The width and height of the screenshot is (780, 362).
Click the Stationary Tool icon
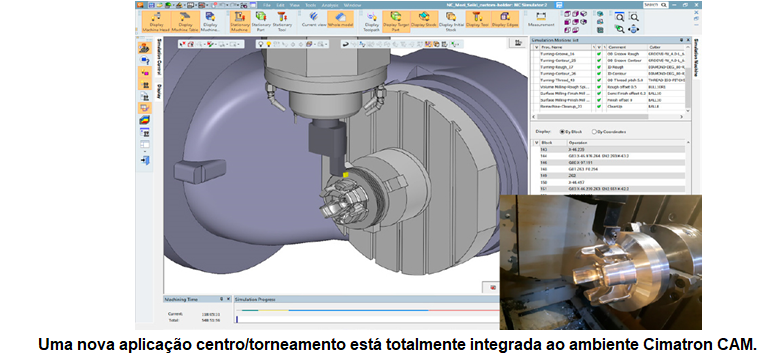point(282,21)
